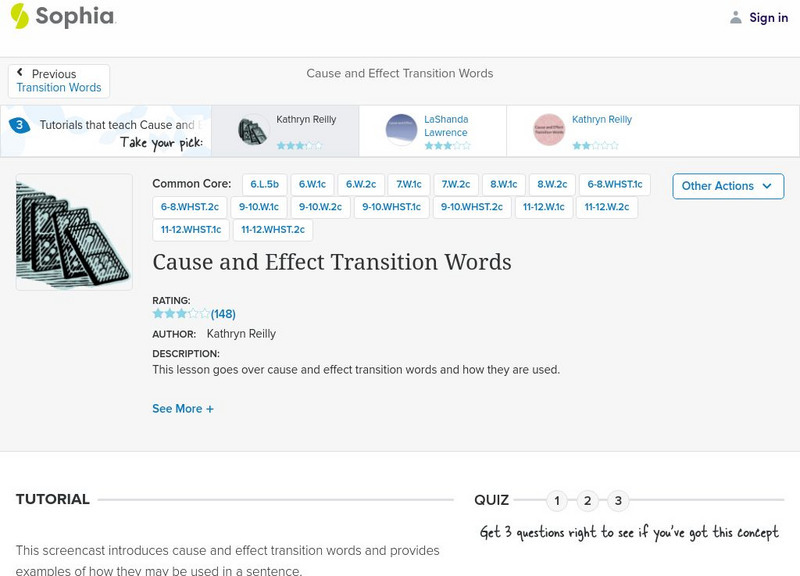Click the Previous left chevron icon

click(20, 73)
